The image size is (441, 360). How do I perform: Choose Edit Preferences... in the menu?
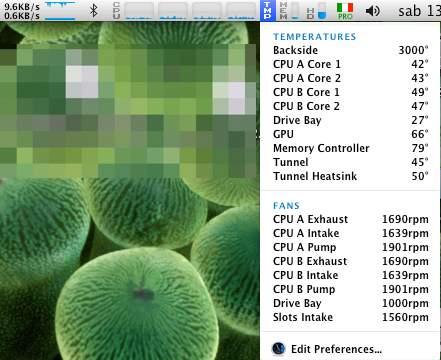(x=336, y=349)
